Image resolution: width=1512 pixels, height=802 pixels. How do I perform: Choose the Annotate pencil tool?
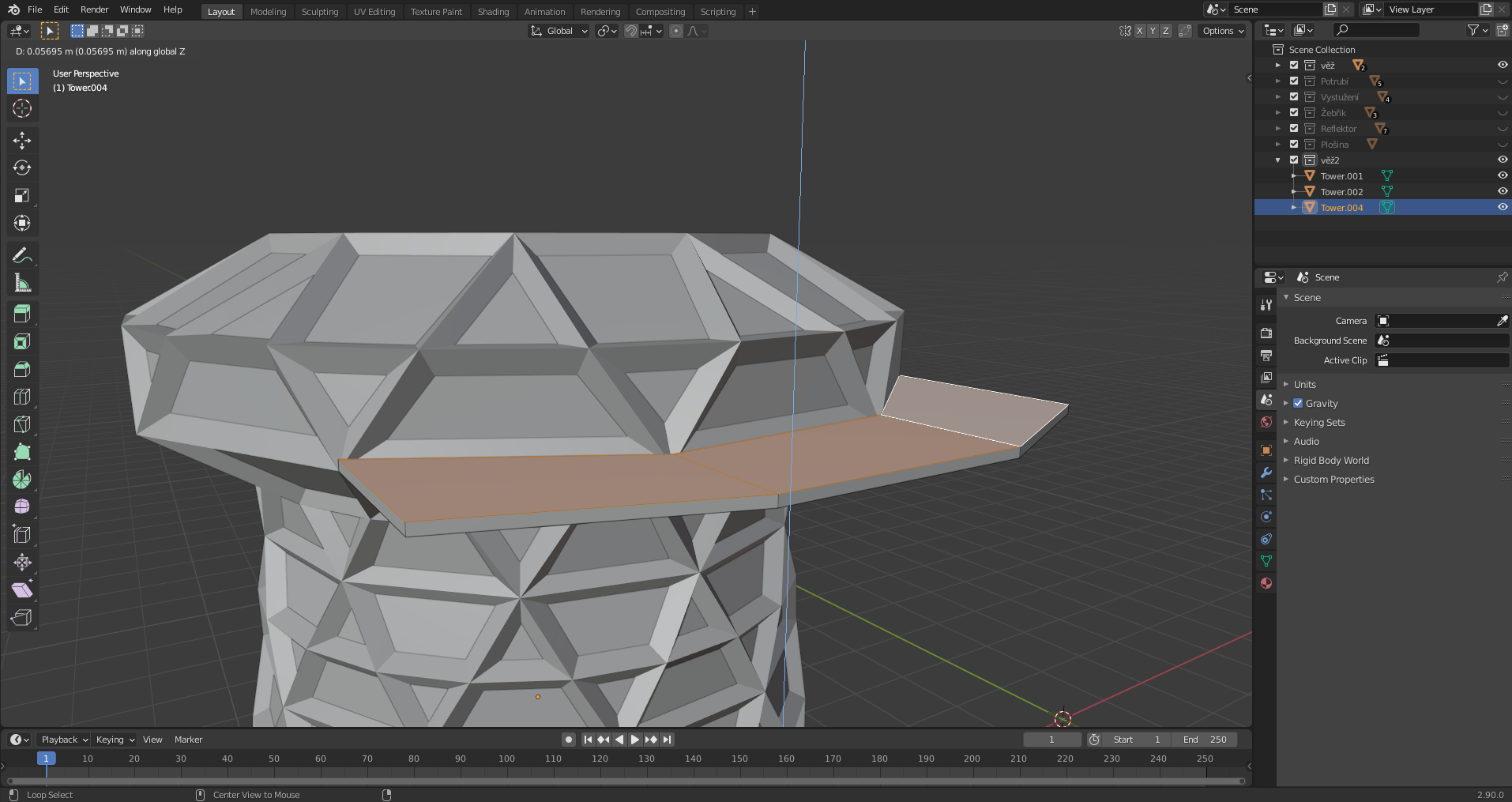(22, 255)
